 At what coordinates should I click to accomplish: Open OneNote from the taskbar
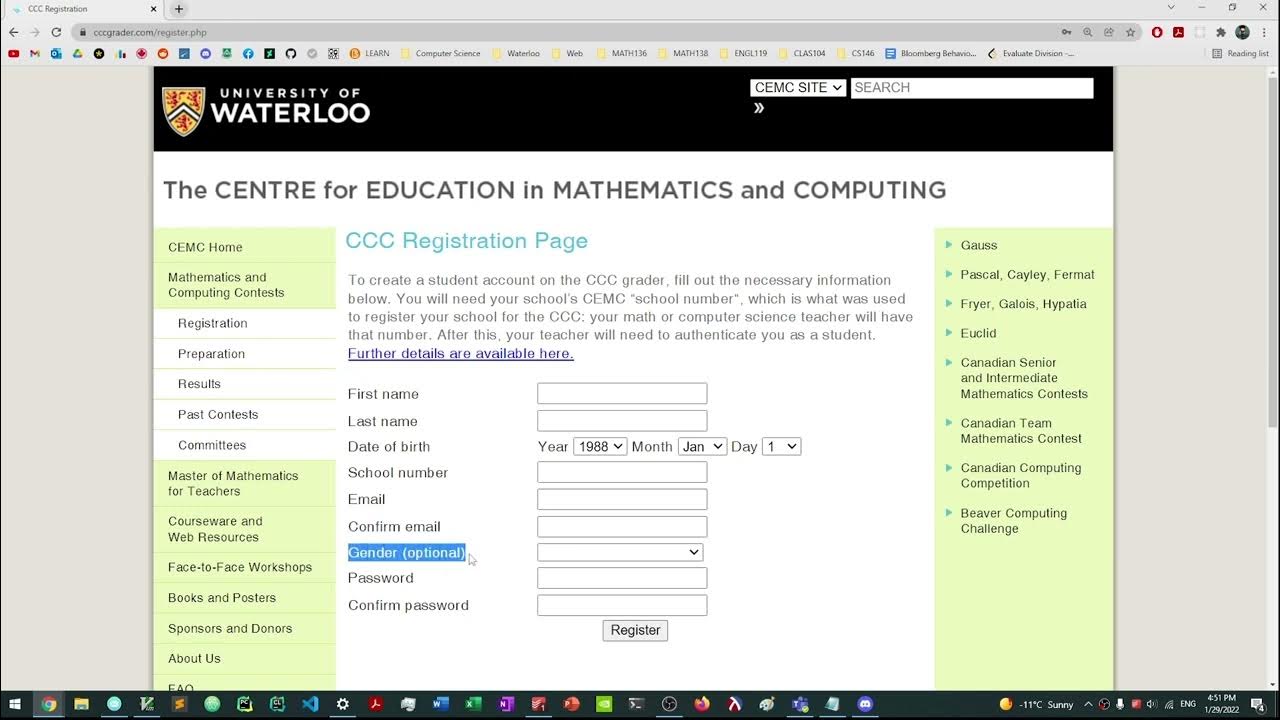coord(506,704)
